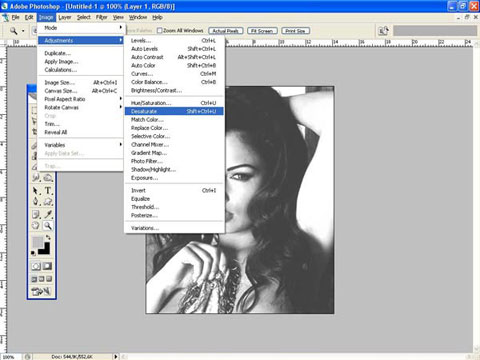Select the Pen tool

coord(36,202)
